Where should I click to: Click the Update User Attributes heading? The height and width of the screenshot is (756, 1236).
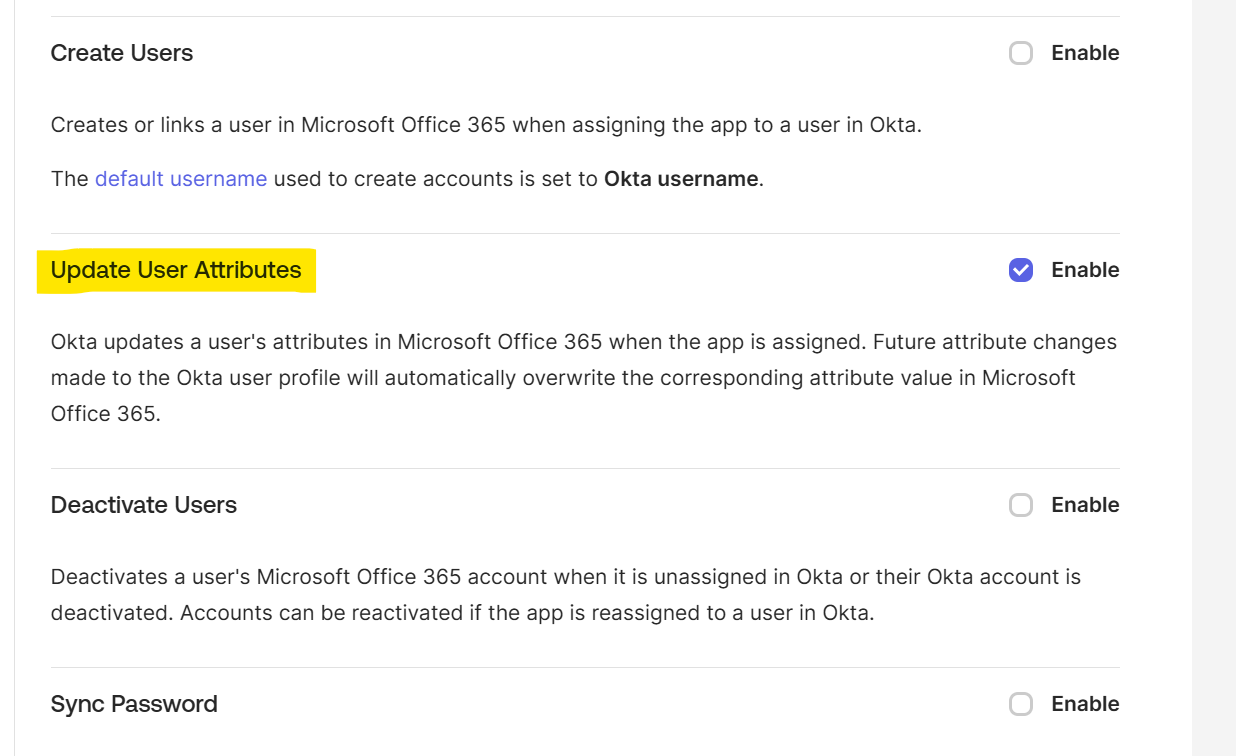coord(176,270)
